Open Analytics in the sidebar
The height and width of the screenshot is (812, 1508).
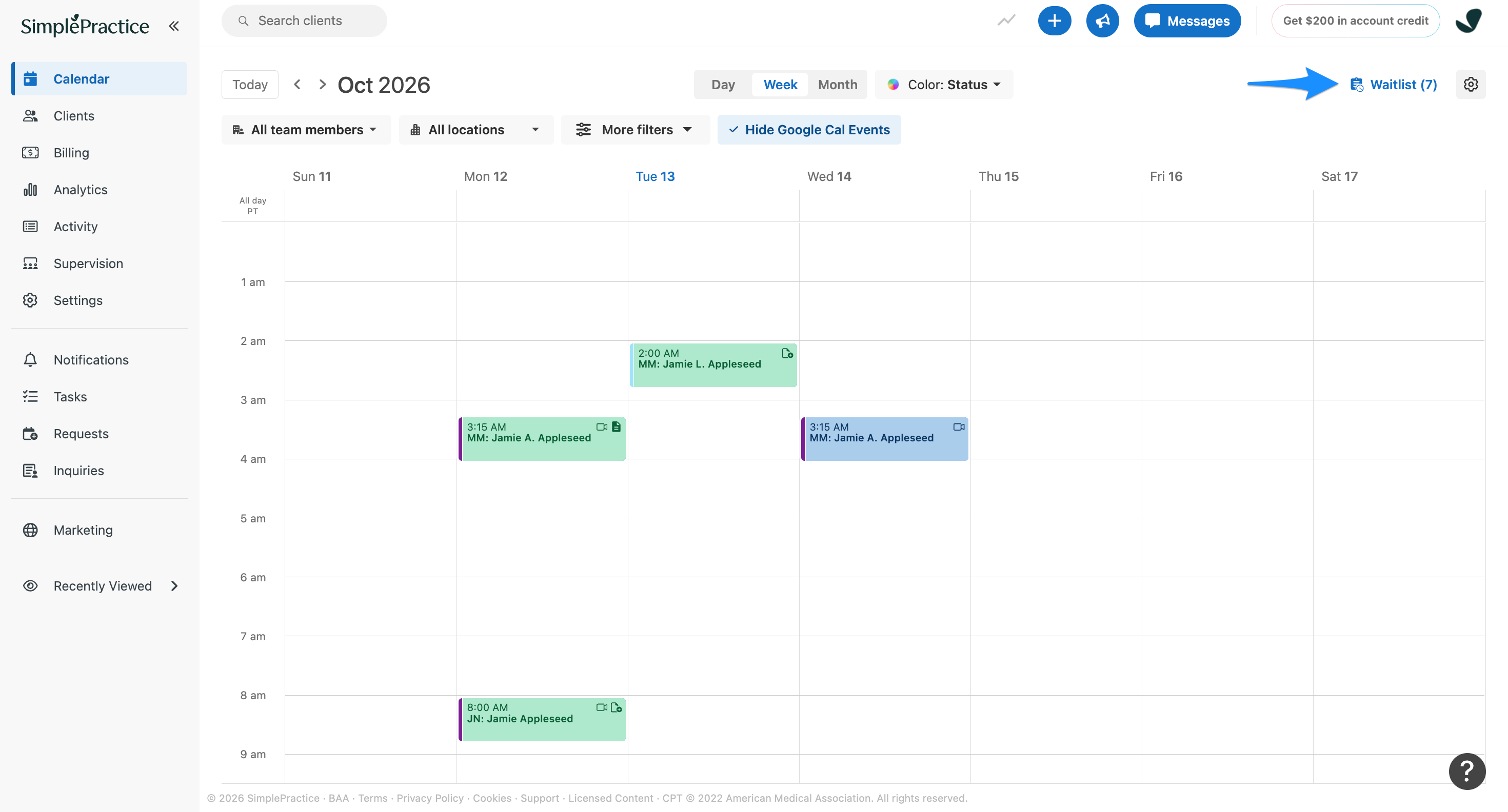[x=100, y=190]
